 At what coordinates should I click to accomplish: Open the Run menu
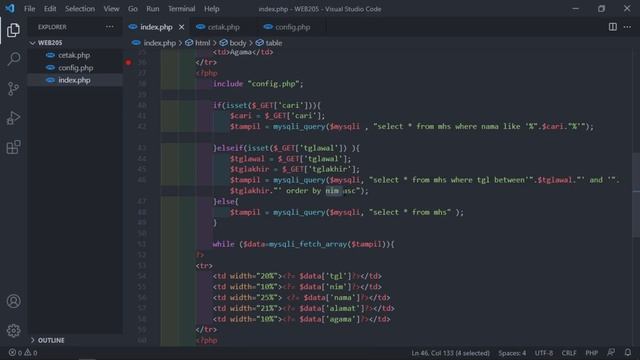point(153,9)
